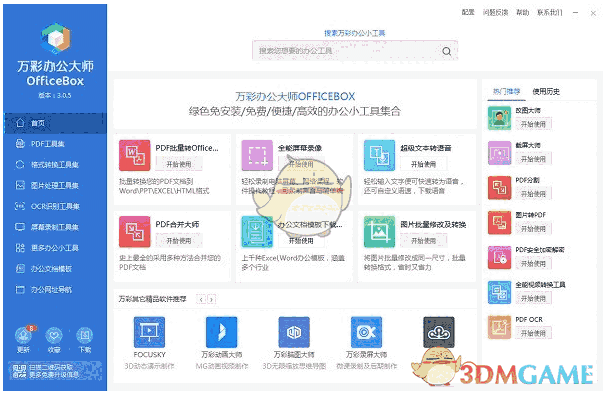Viewport: 604px width, 393px height.
Task: Start using 全能视频转换工具
Action: (x=534, y=299)
